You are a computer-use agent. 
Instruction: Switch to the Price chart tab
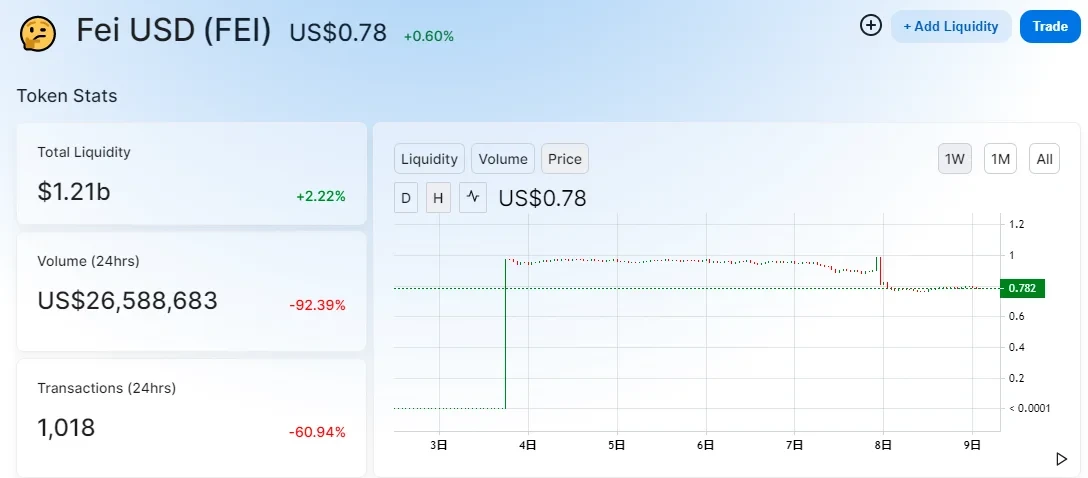(x=565, y=159)
